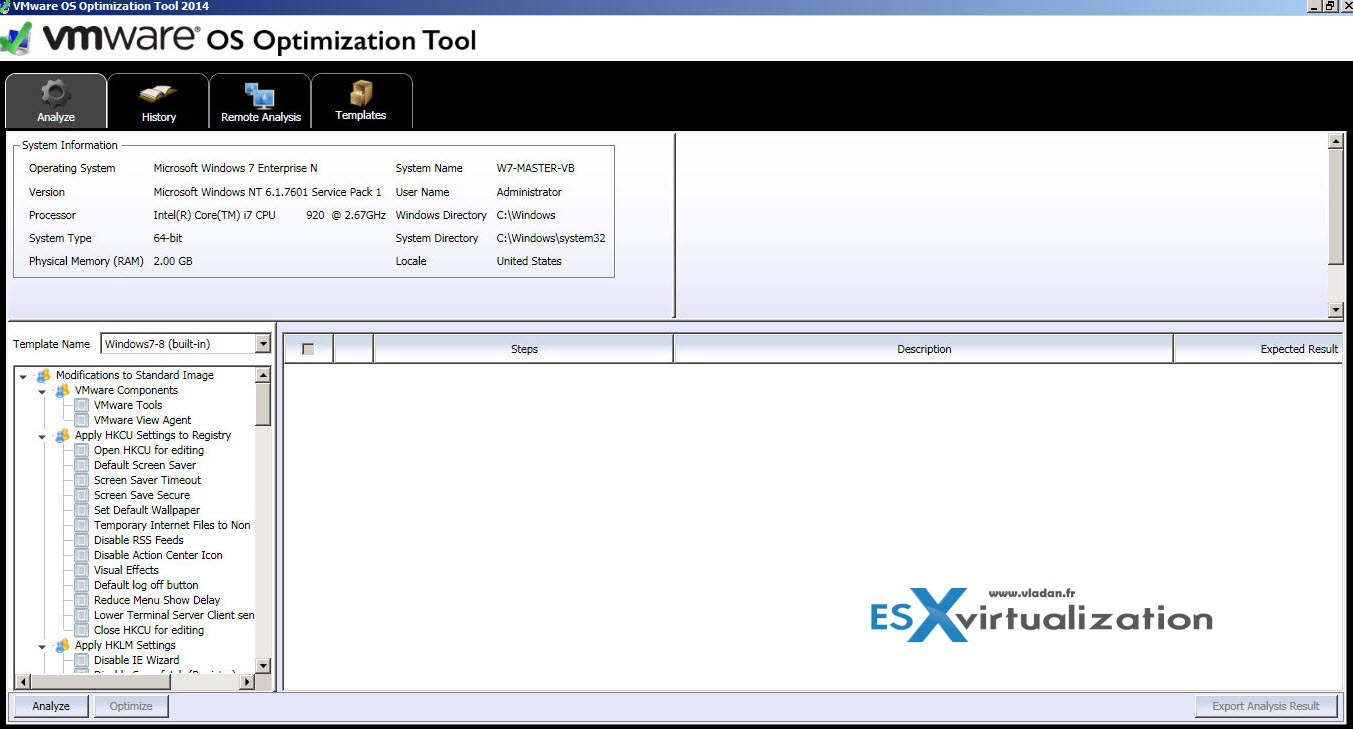Click the Screen Save Secure item icon
The height and width of the screenshot is (729, 1353).
click(82, 495)
